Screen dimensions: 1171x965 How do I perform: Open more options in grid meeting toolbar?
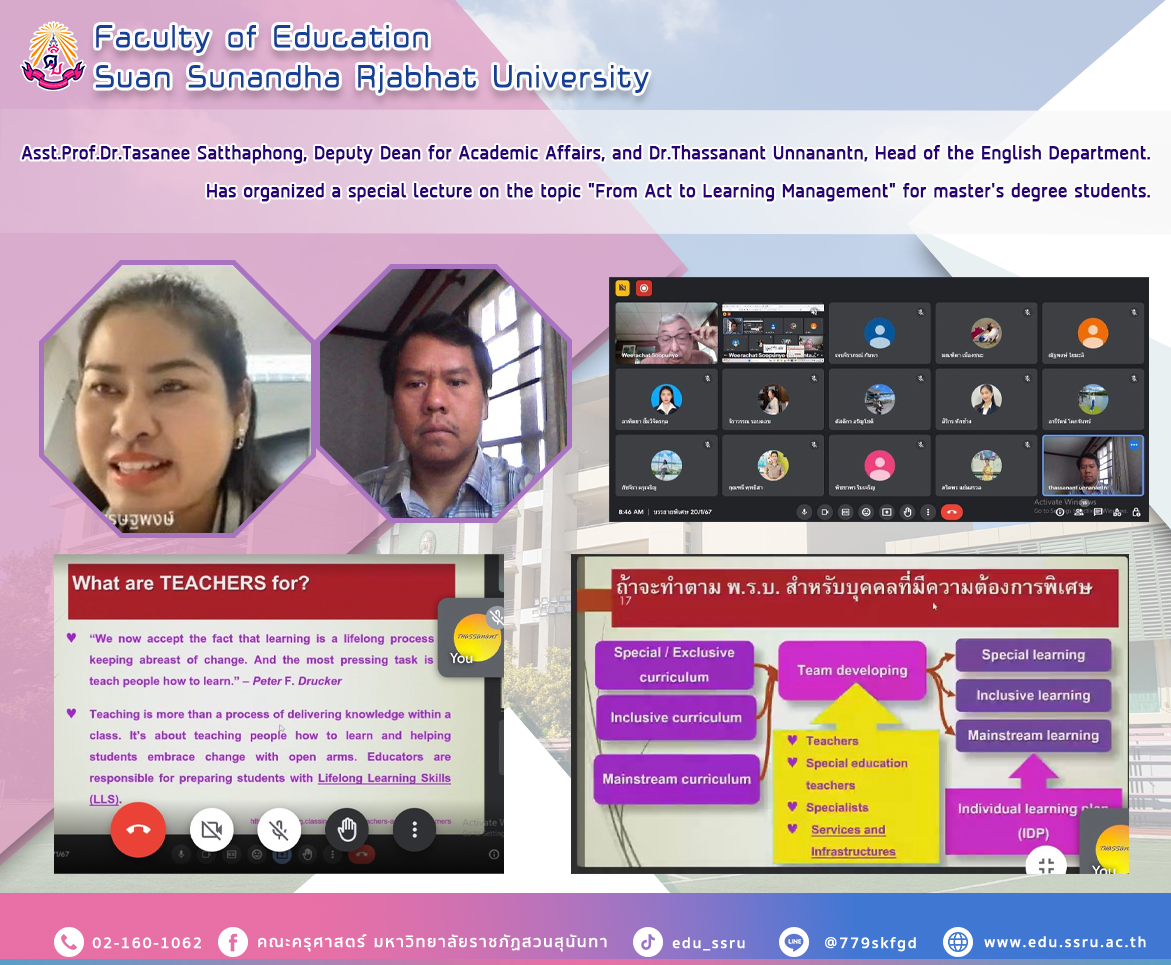pyautogui.click(x=928, y=511)
